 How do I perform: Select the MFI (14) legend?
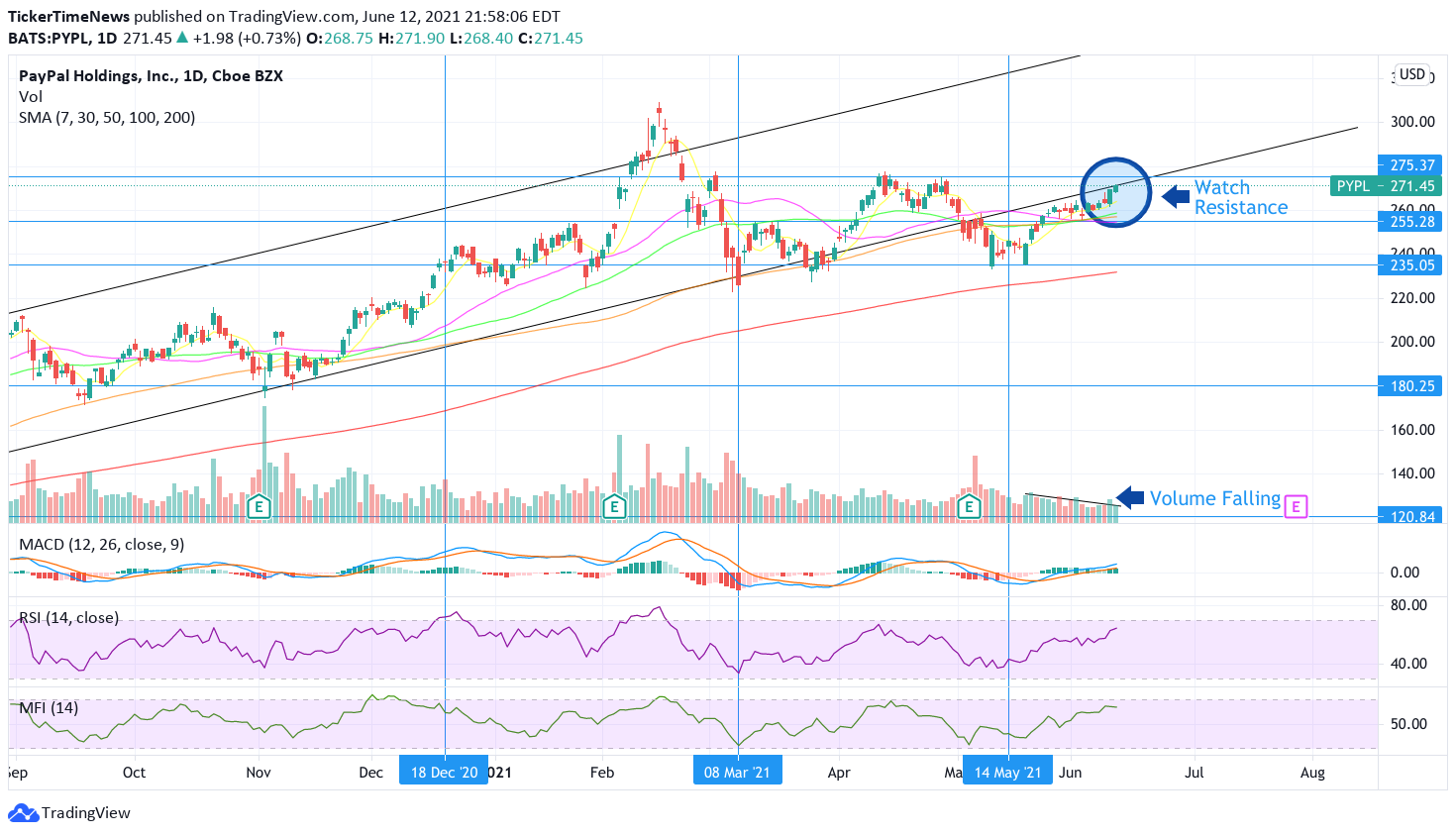[49, 708]
